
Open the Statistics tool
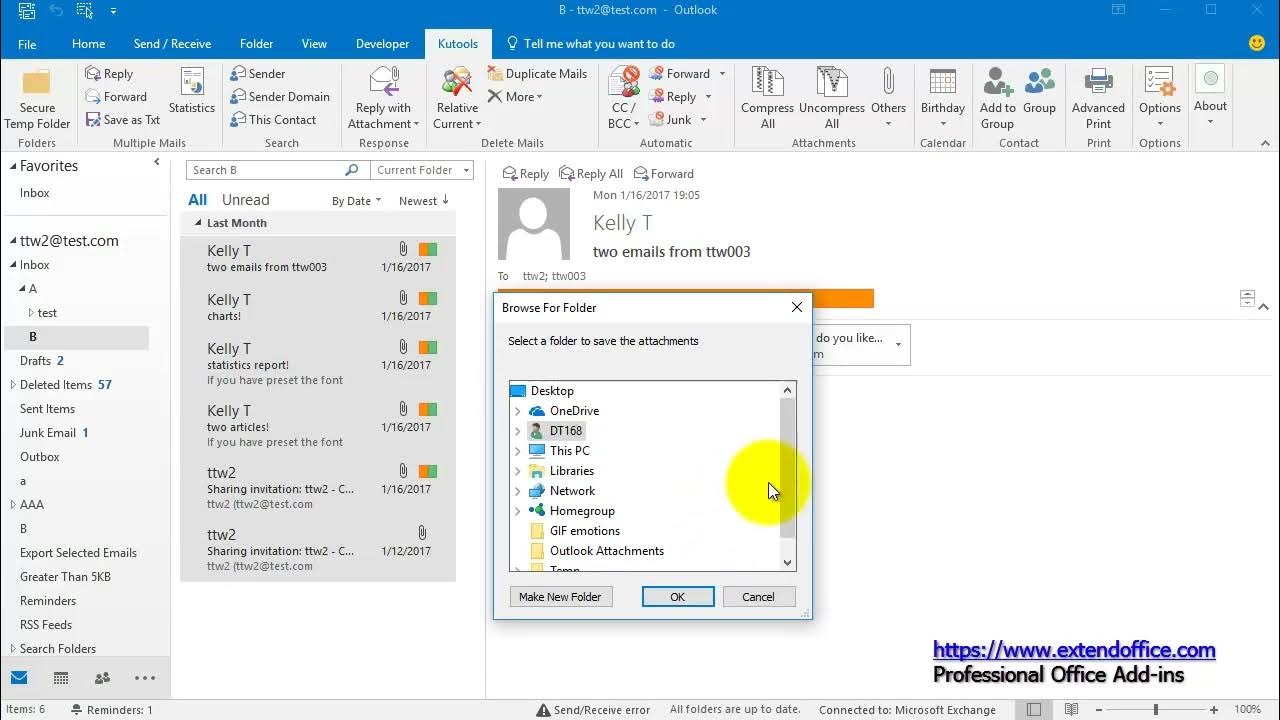pos(191,92)
